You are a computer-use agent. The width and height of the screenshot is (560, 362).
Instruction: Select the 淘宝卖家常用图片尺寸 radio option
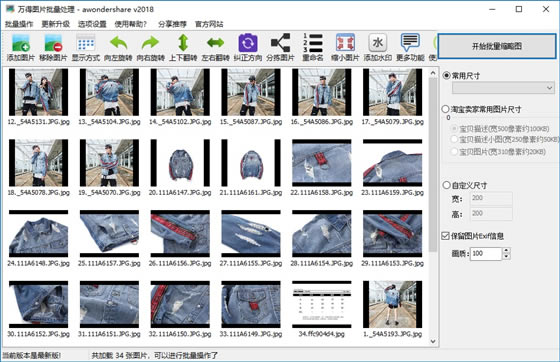click(x=445, y=109)
